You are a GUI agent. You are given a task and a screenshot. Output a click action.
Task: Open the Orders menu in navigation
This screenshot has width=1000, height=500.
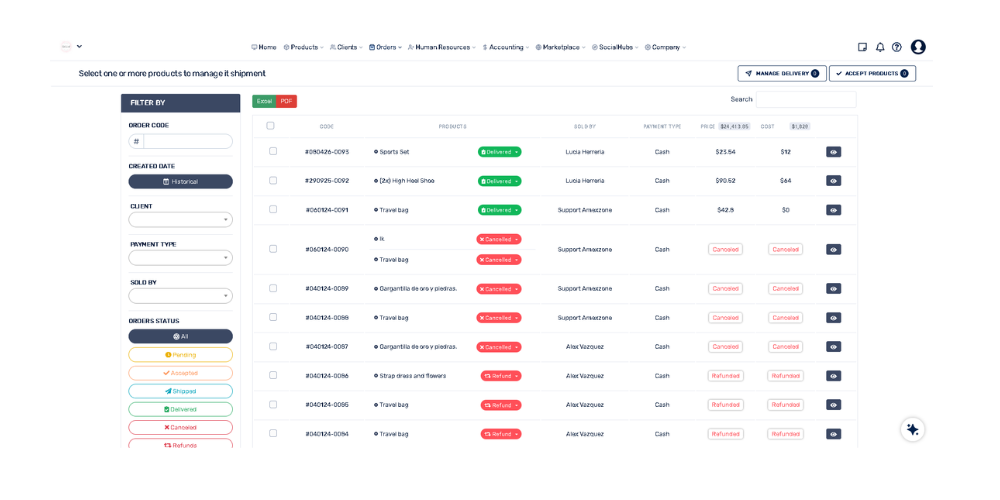coord(385,47)
